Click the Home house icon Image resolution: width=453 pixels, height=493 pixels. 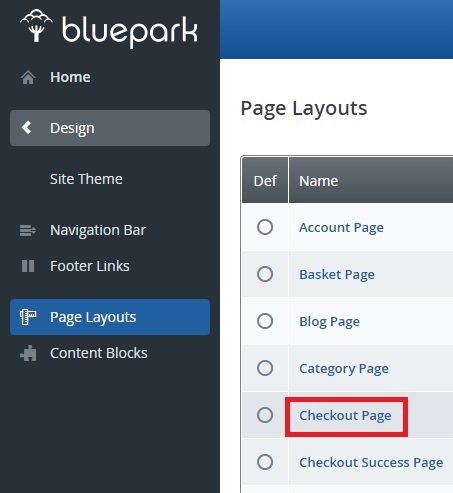[28, 77]
